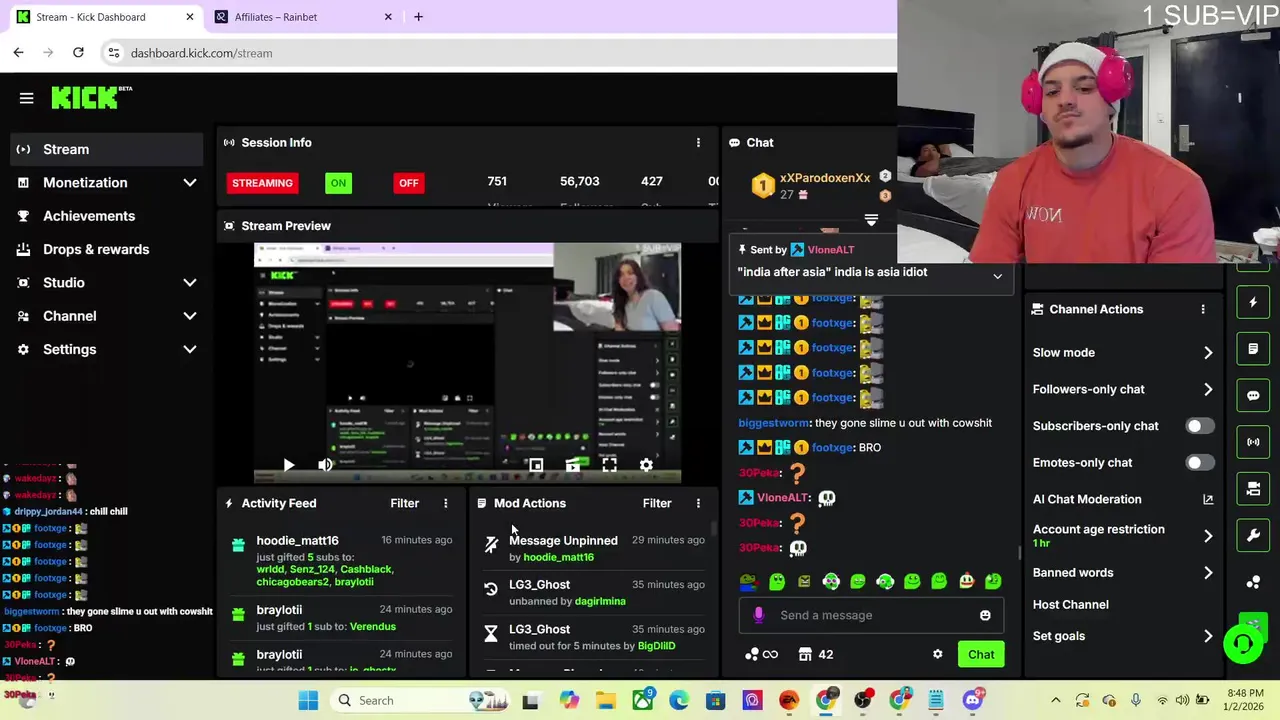1280x720 pixels.
Task: Open Mod Actions three-dot menu
Action: 698,503
